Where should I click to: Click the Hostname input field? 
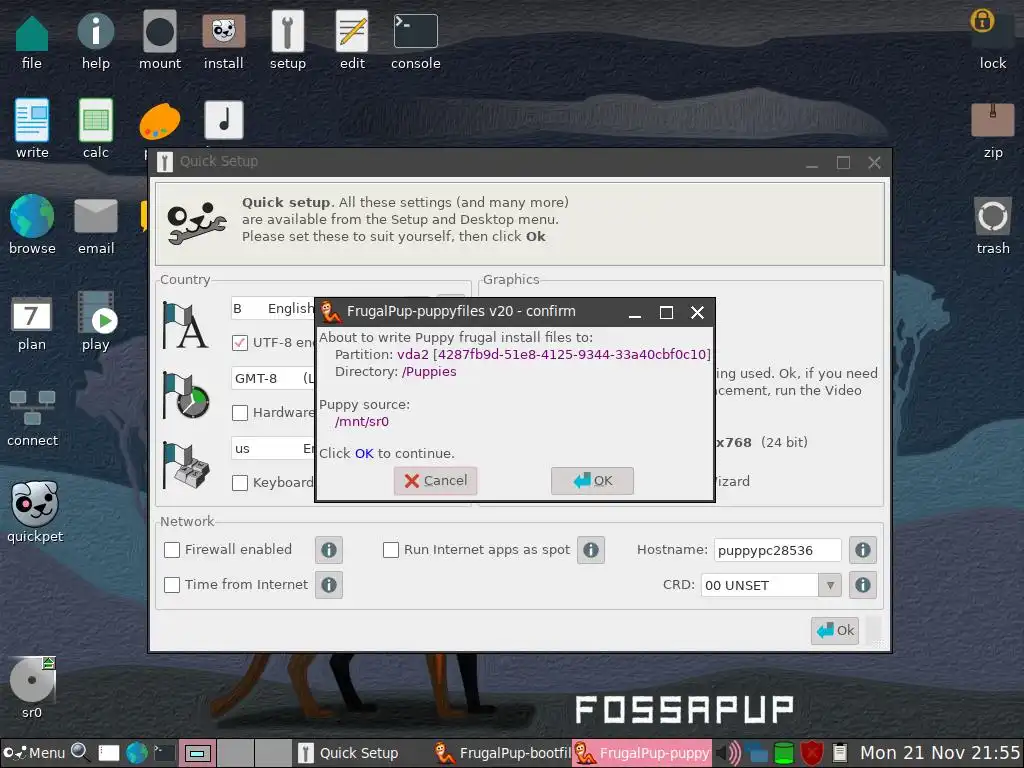click(x=777, y=550)
